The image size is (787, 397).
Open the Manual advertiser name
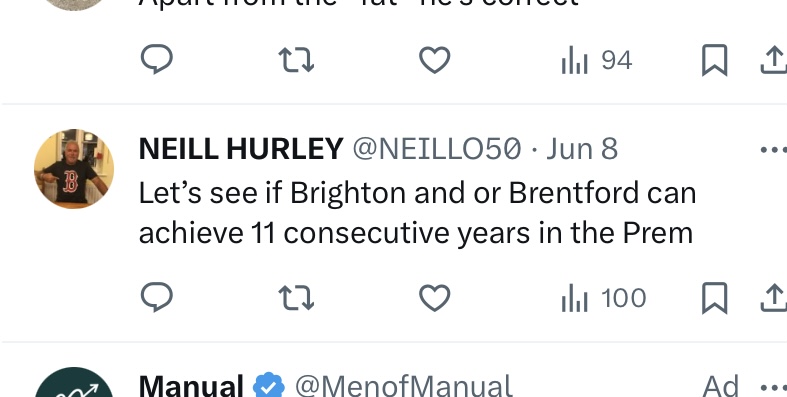(x=191, y=386)
